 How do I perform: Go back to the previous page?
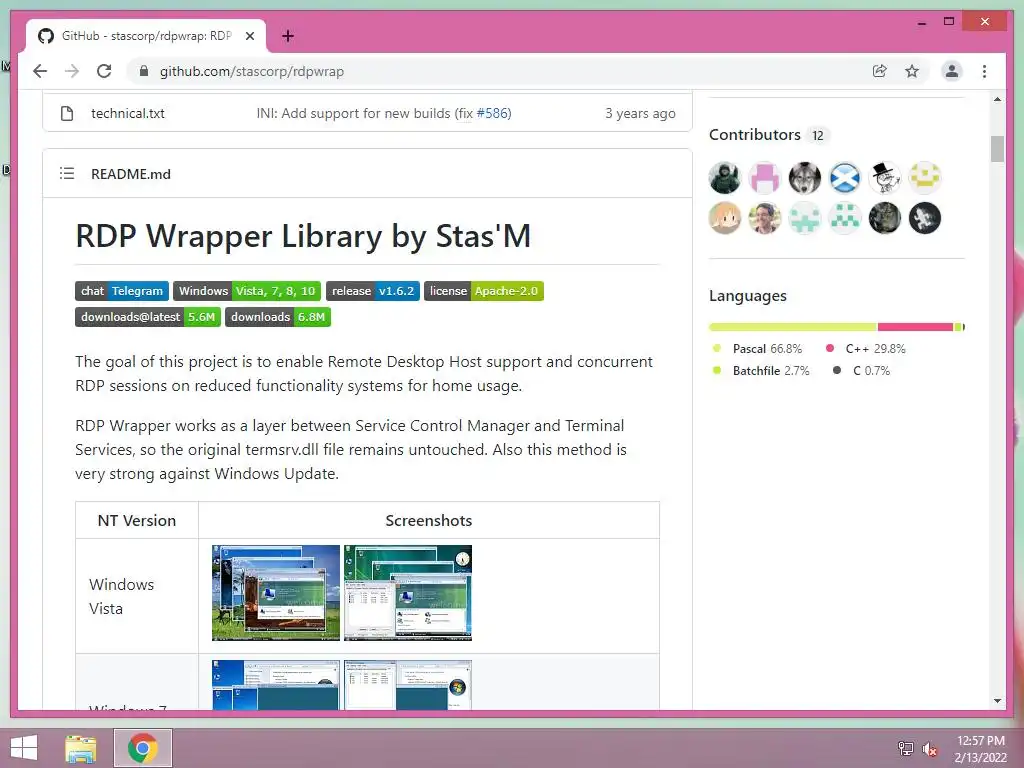tap(40, 71)
